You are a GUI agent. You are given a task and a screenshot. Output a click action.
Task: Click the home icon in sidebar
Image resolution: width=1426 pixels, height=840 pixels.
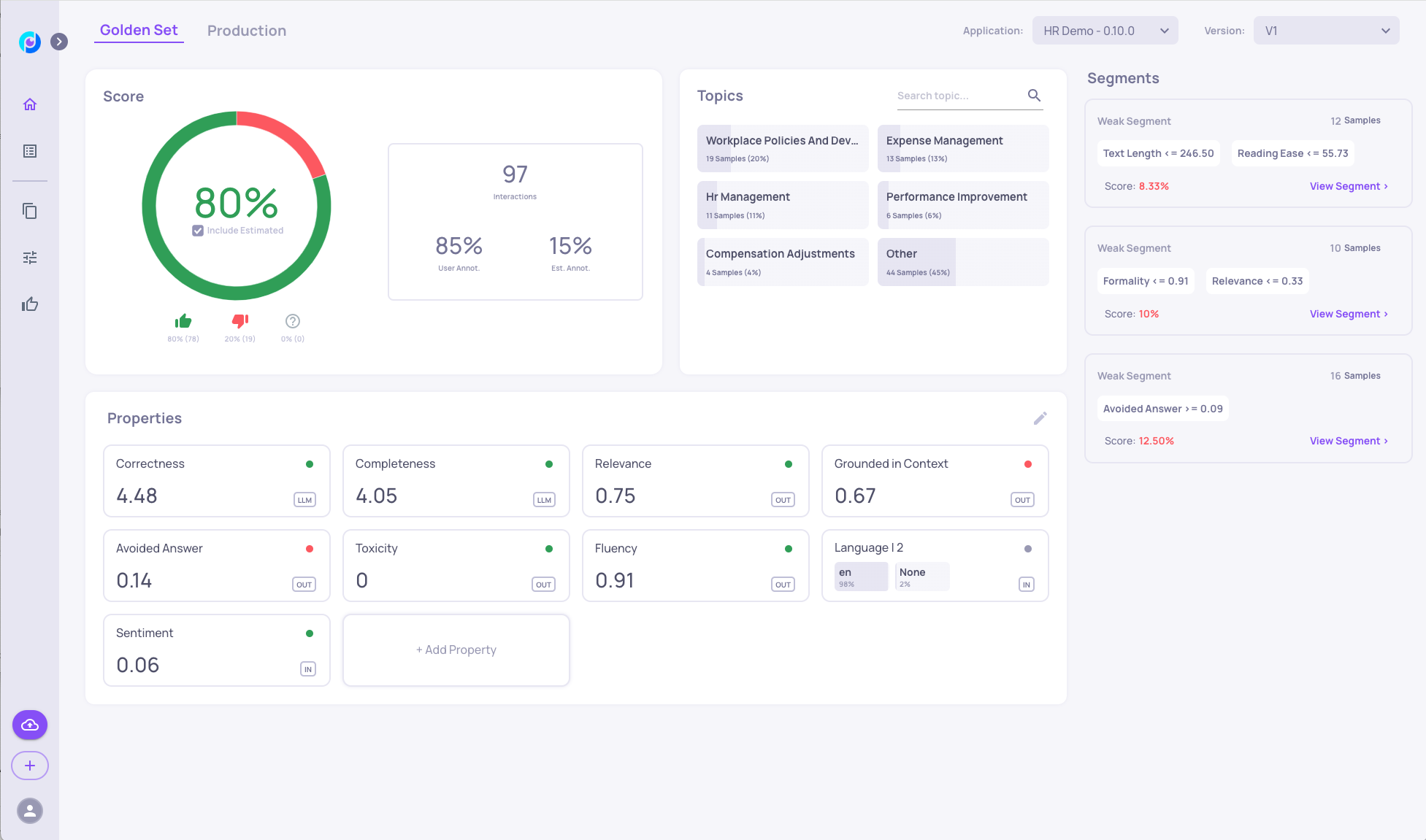30,104
